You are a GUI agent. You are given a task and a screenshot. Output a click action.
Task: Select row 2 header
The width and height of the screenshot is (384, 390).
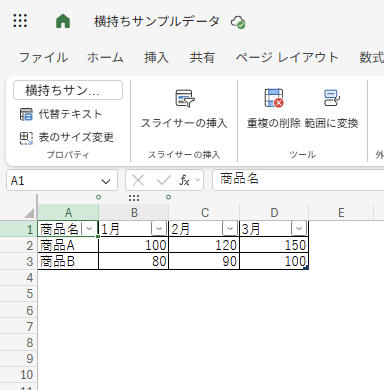(x=19, y=245)
